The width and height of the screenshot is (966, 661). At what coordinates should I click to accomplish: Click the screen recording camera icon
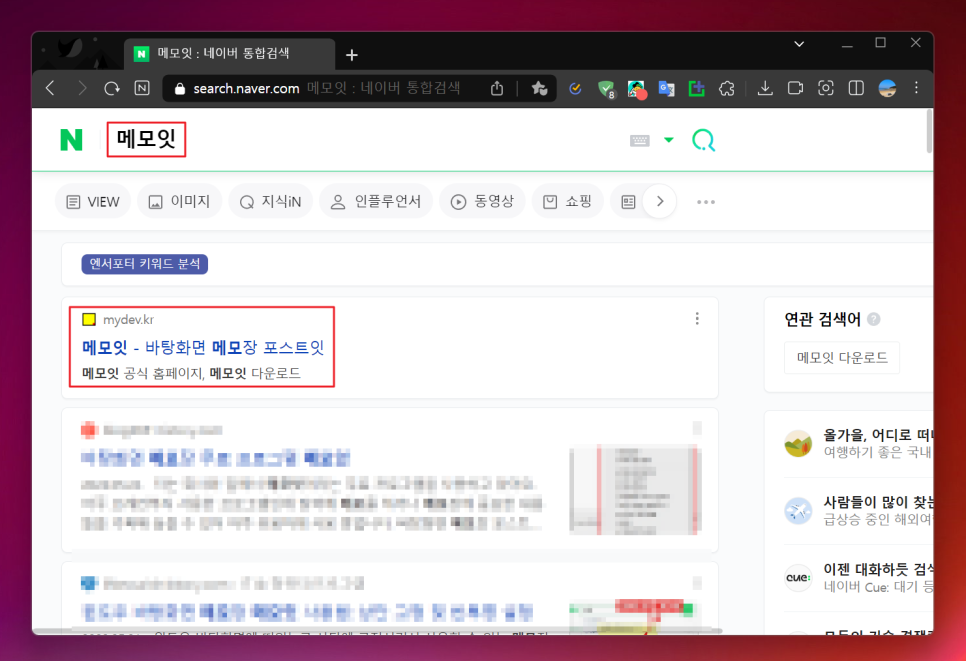pos(795,89)
